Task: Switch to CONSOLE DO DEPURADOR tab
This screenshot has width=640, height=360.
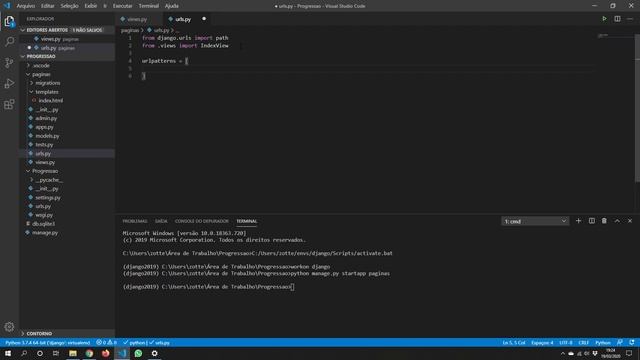Action: [x=202, y=221]
